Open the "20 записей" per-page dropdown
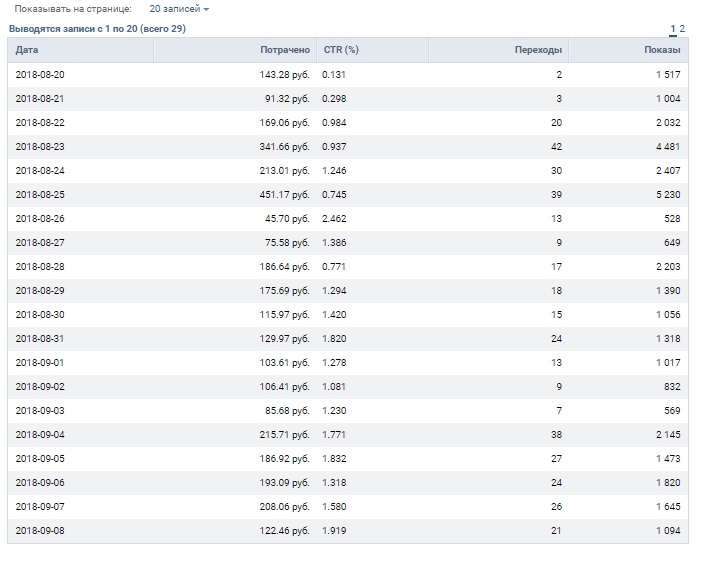The width and height of the screenshot is (702, 588). [179, 9]
